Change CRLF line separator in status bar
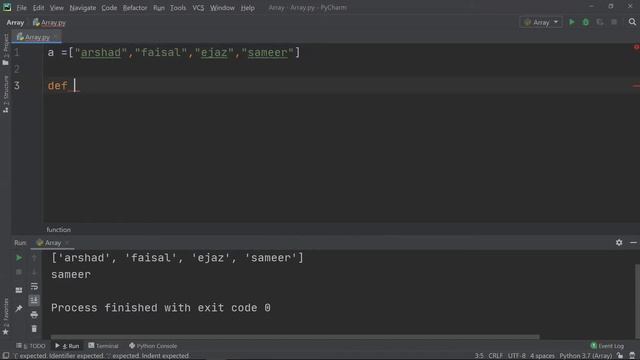 click(x=496, y=356)
